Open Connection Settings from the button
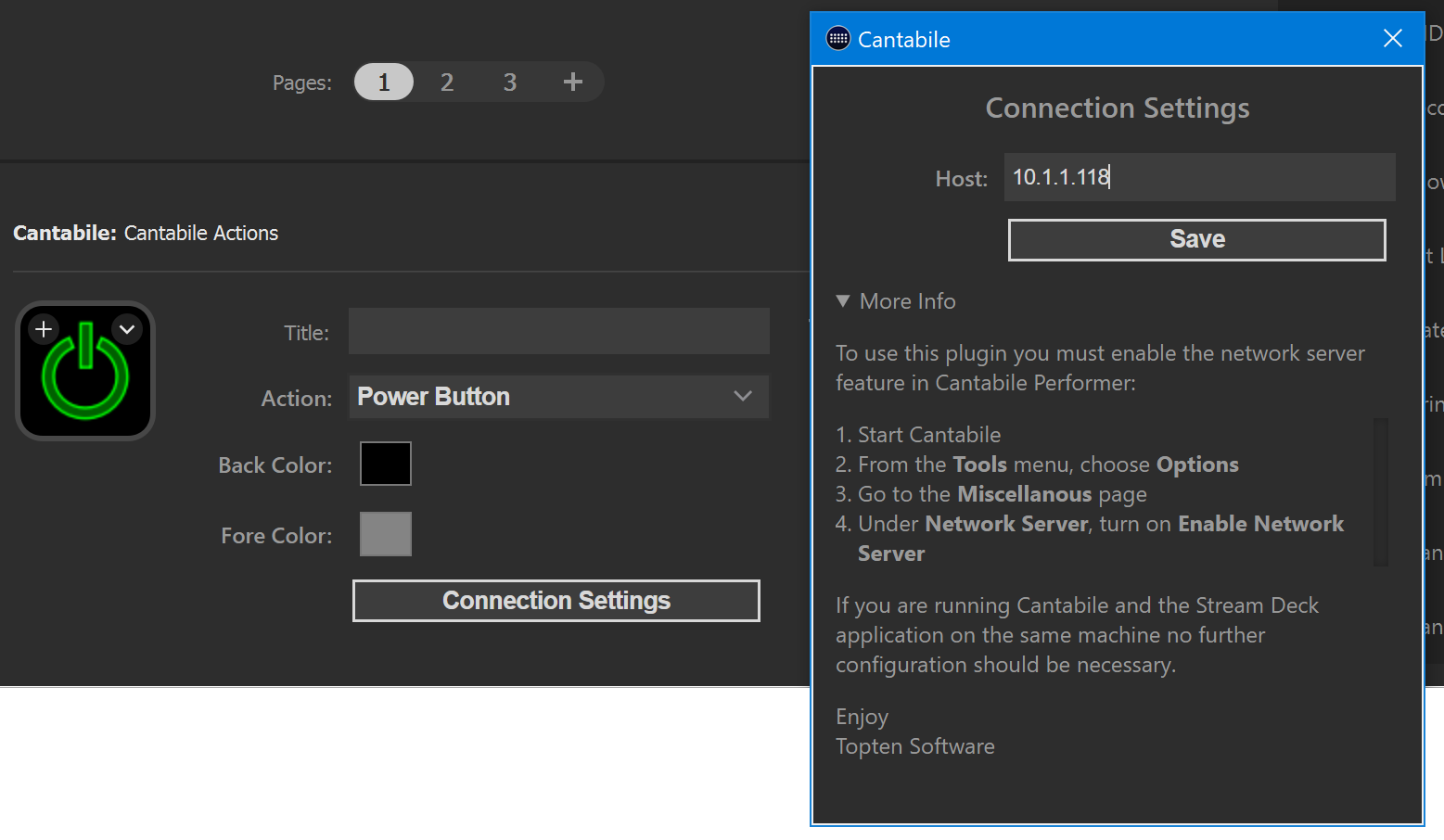1444x840 pixels. [556, 601]
